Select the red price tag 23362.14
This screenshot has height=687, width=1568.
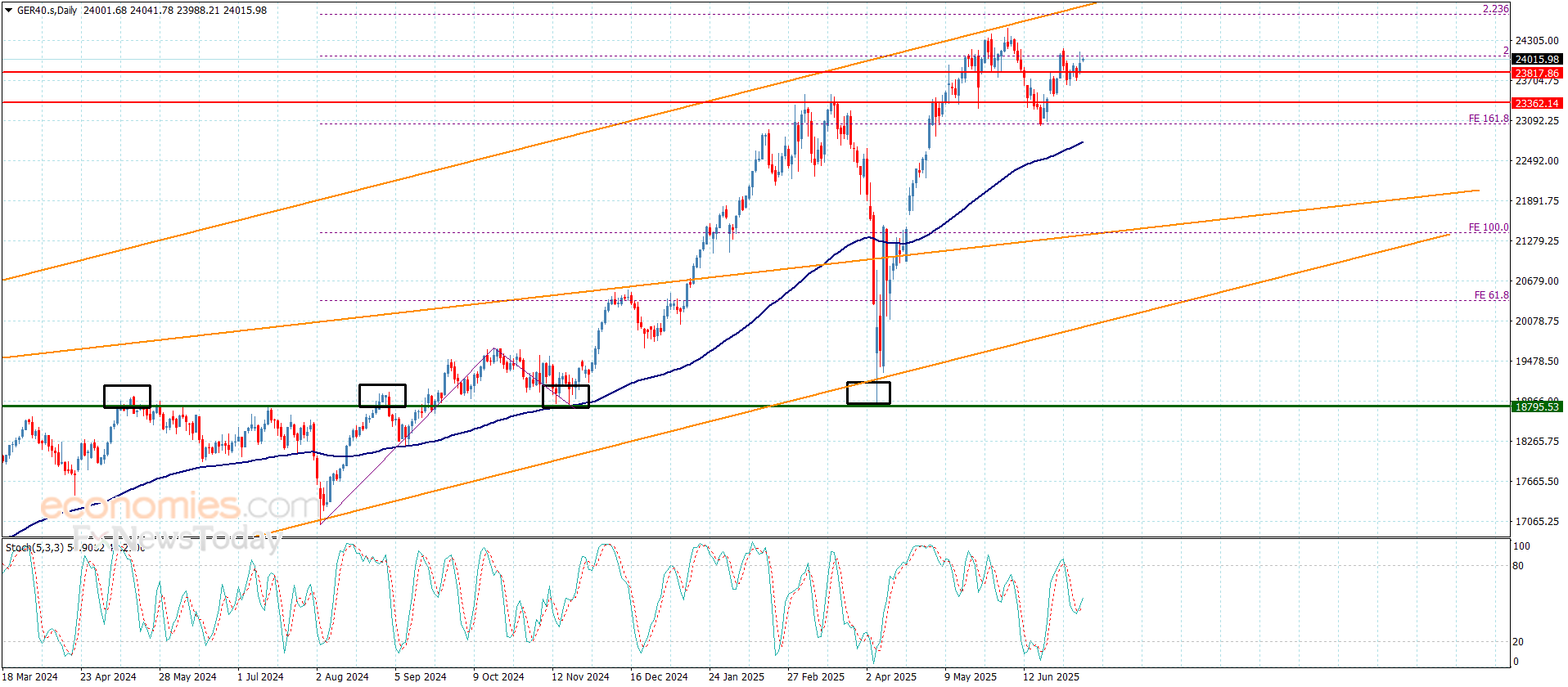pyautogui.click(x=1536, y=103)
